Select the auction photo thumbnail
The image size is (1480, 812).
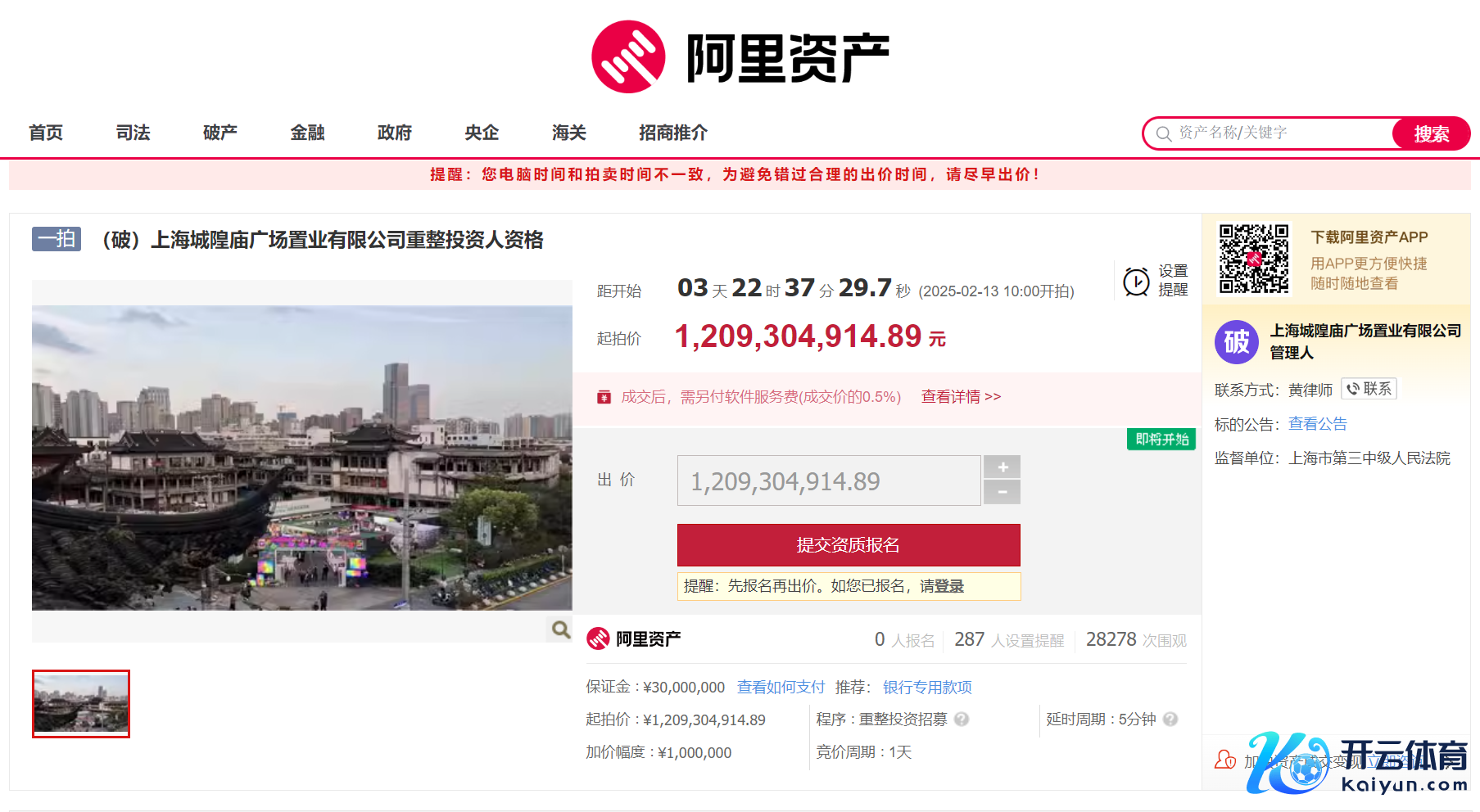[81, 704]
